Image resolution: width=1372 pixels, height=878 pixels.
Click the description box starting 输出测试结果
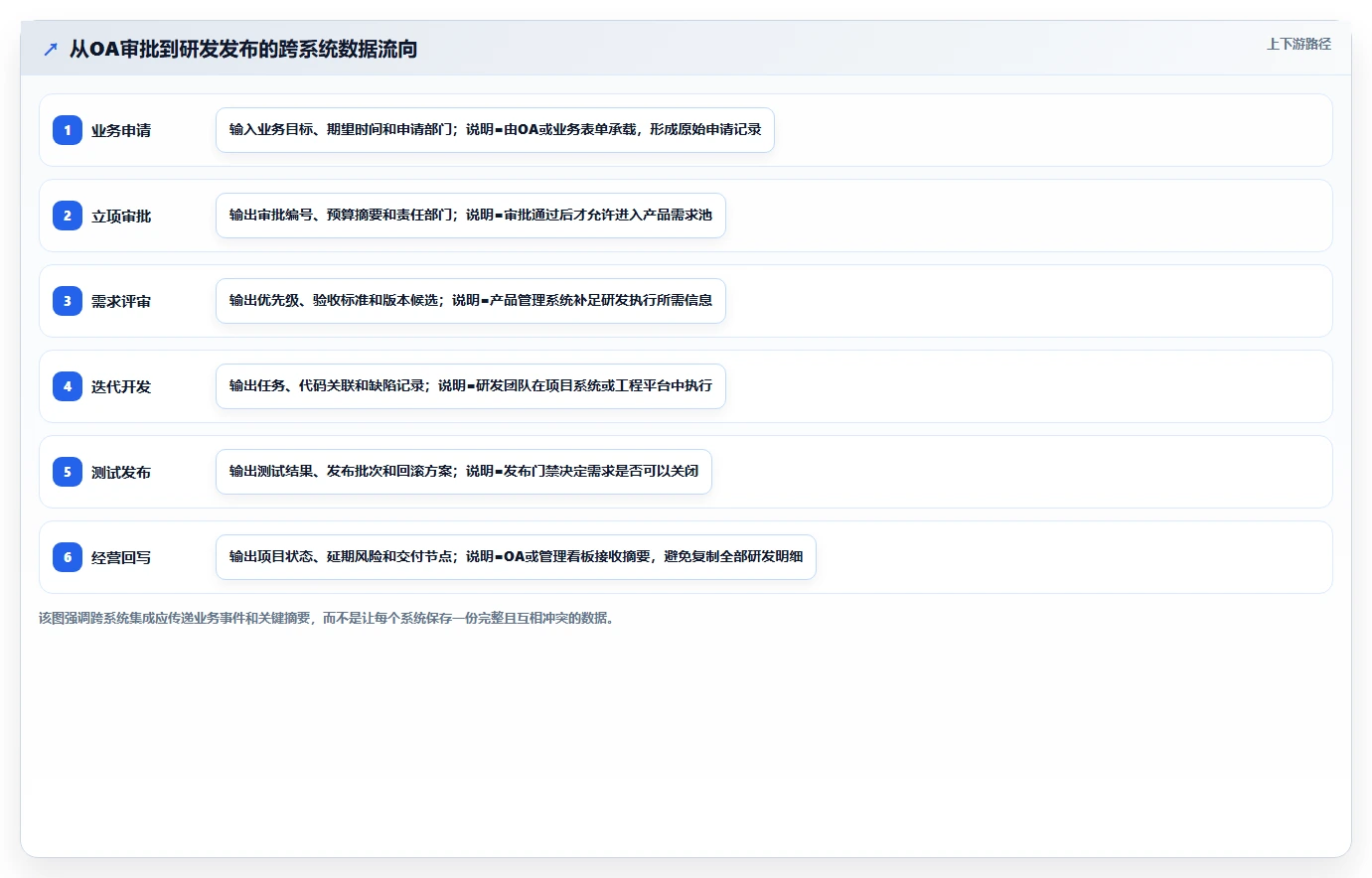pos(464,472)
